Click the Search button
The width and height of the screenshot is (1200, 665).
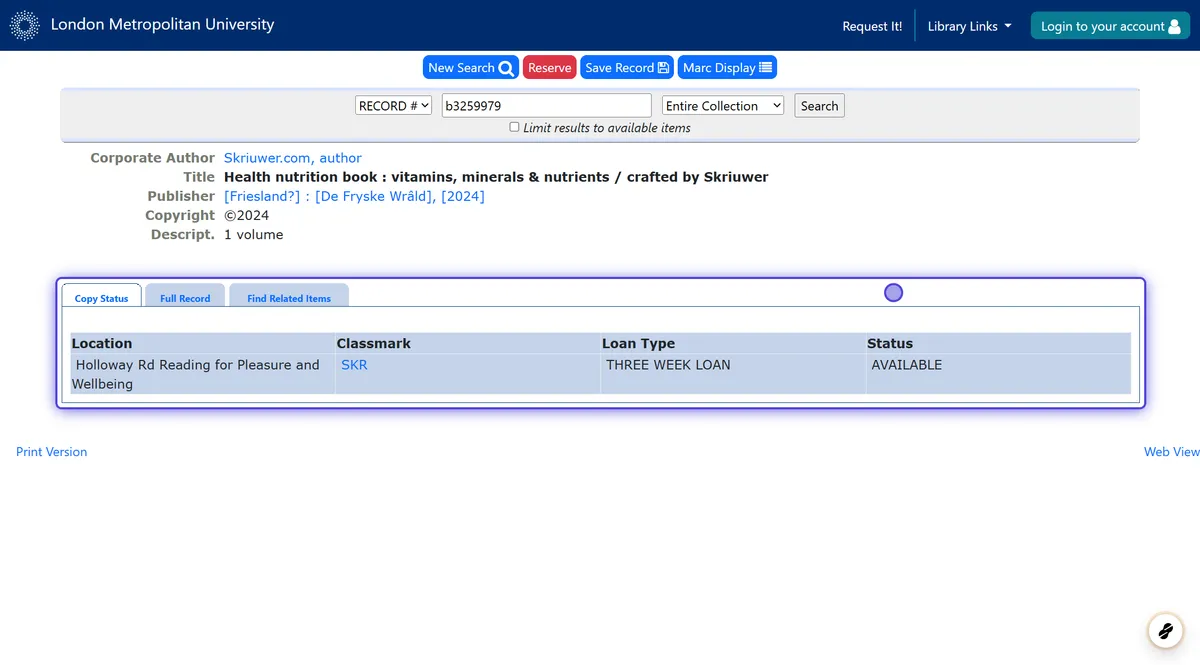[x=819, y=105]
